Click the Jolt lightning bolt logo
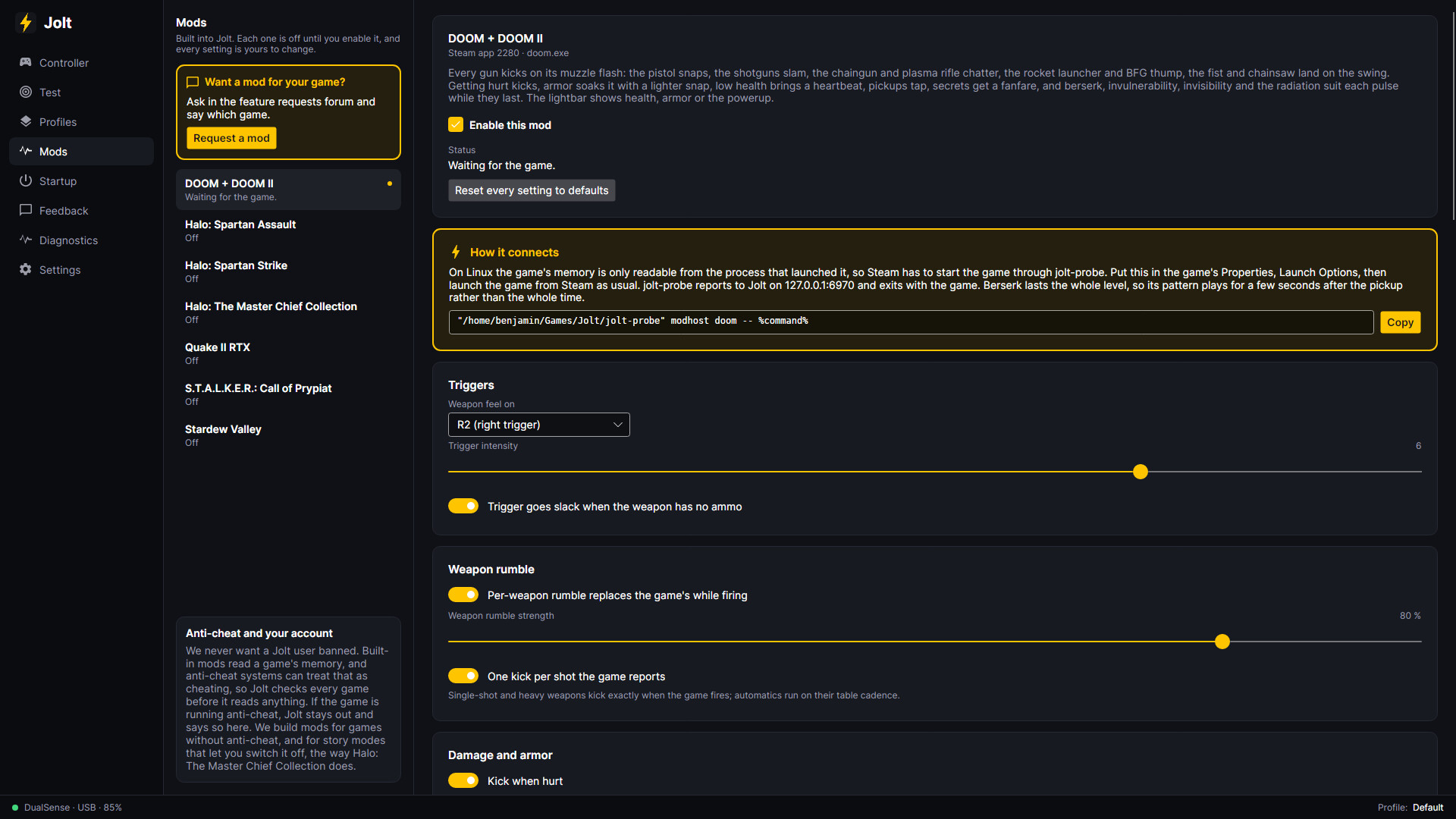The width and height of the screenshot is (1456, 819). [x=26, y=23]
